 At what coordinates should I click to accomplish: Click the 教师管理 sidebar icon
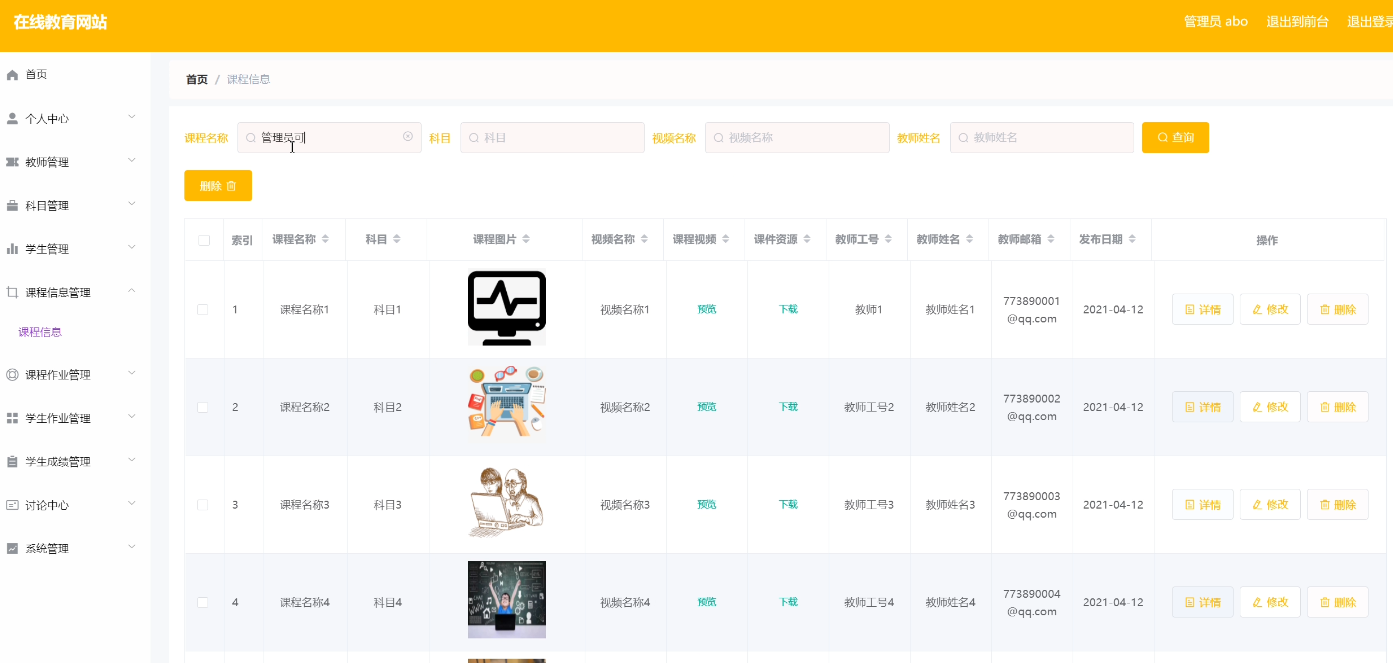12,162
